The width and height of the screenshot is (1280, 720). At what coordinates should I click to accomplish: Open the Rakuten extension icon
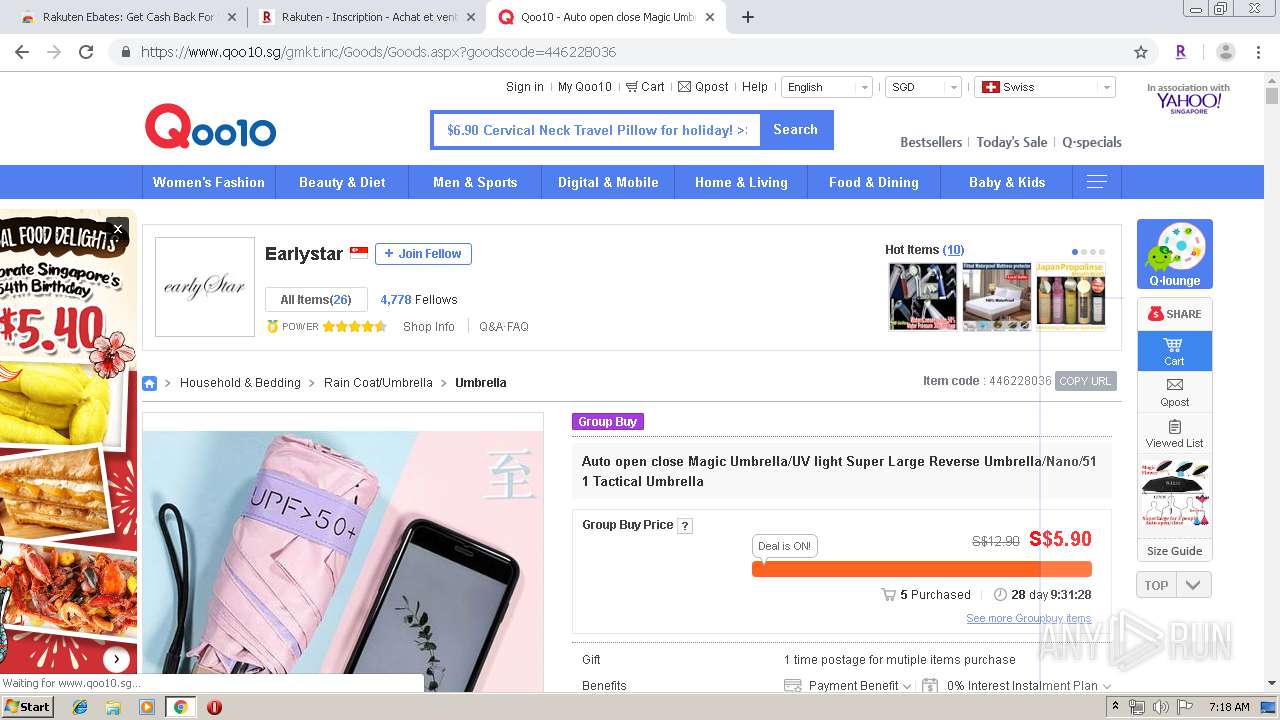[1181, 52]
